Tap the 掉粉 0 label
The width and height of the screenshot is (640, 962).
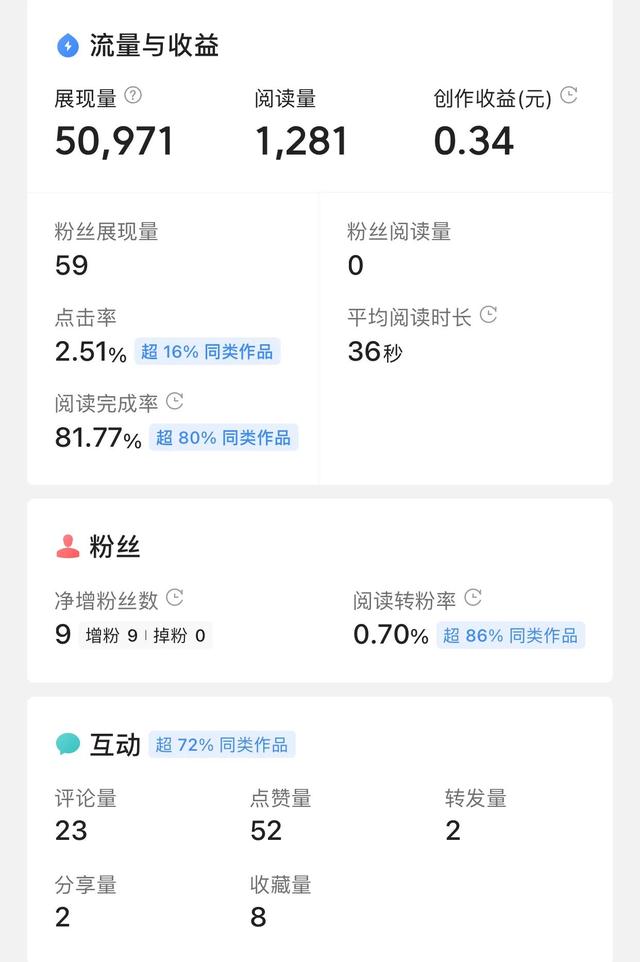[x=179, y=635]
